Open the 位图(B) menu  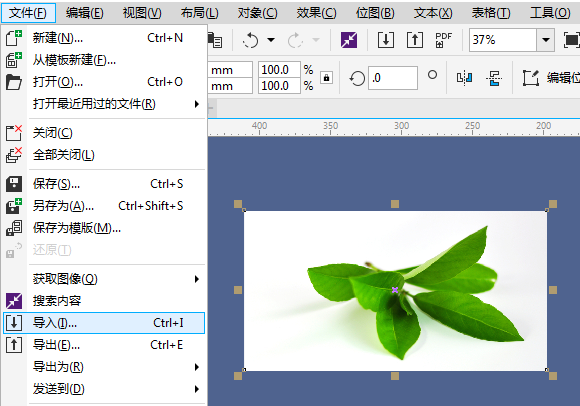click(375, 13)
